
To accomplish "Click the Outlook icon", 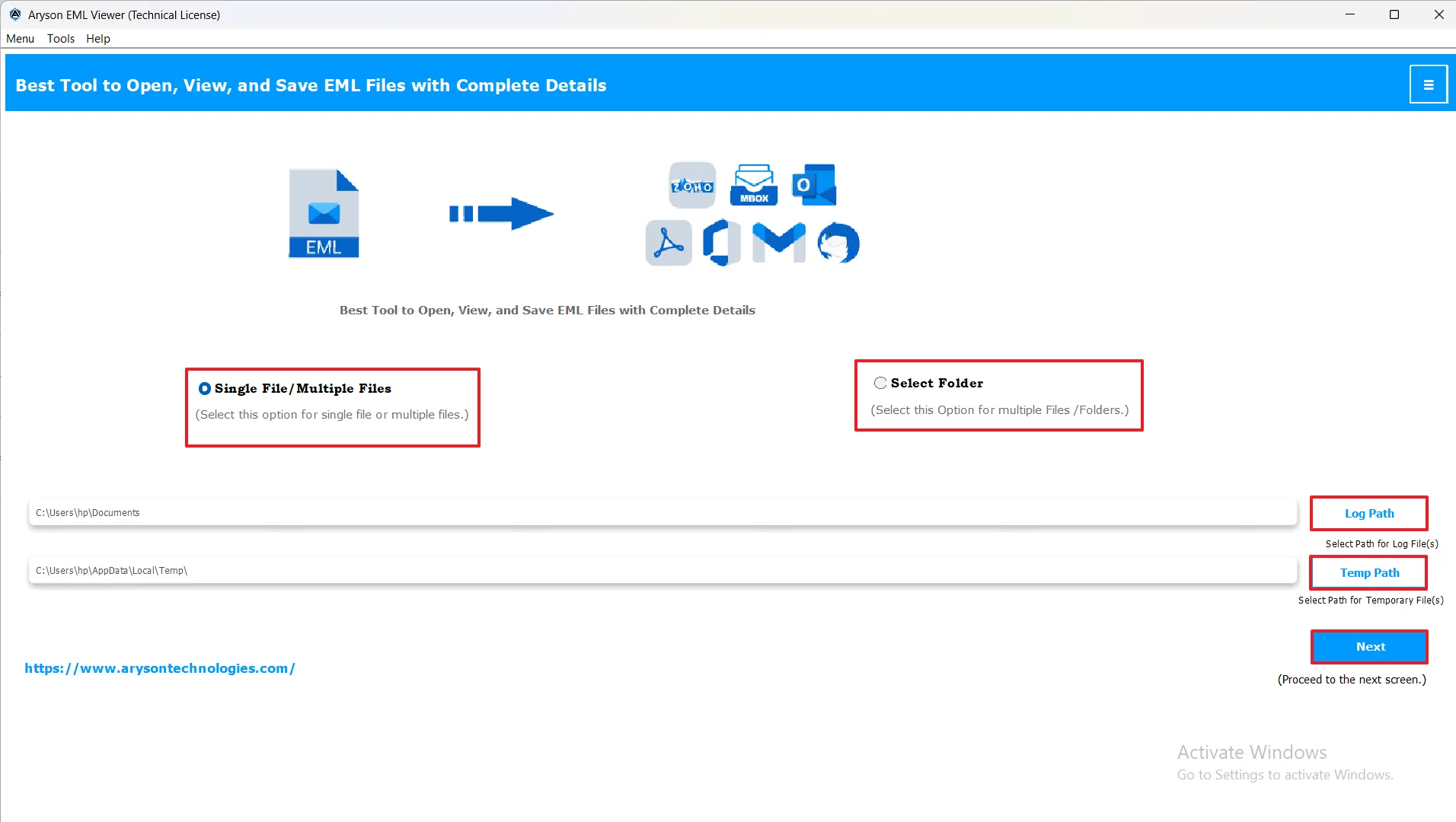I will coord(813,185).
